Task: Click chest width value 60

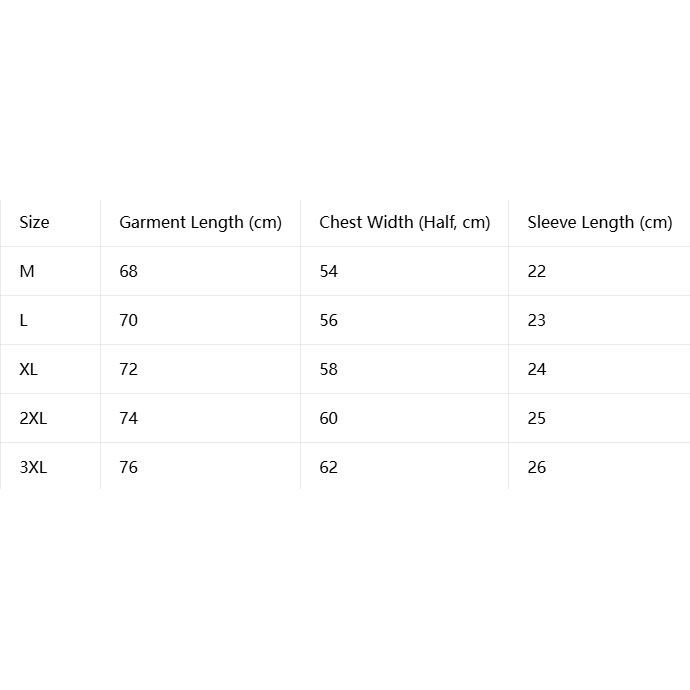Action: [329, 418]
